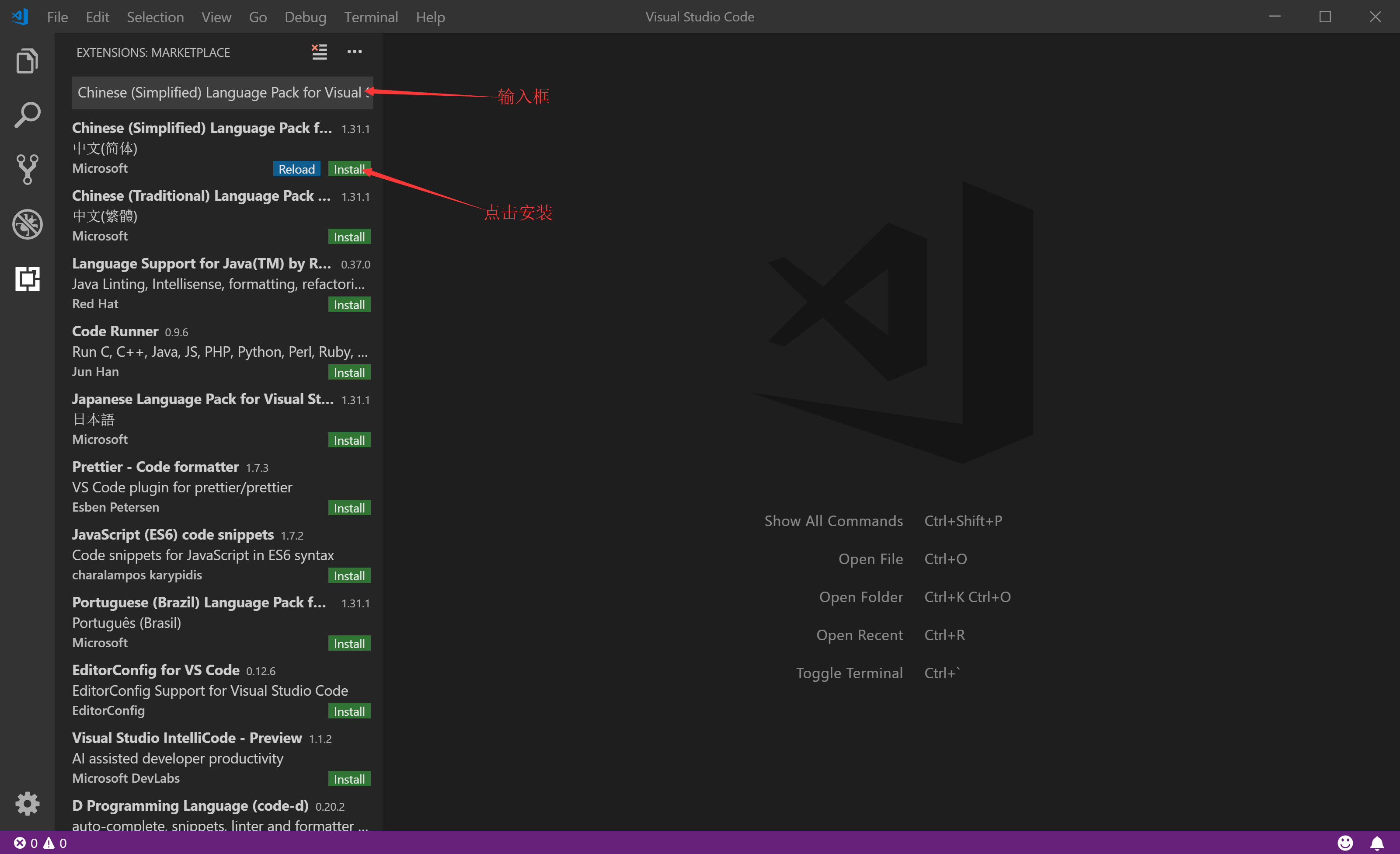Open the Terminal menu
The image size is (1400, 854).
[370, 17]
